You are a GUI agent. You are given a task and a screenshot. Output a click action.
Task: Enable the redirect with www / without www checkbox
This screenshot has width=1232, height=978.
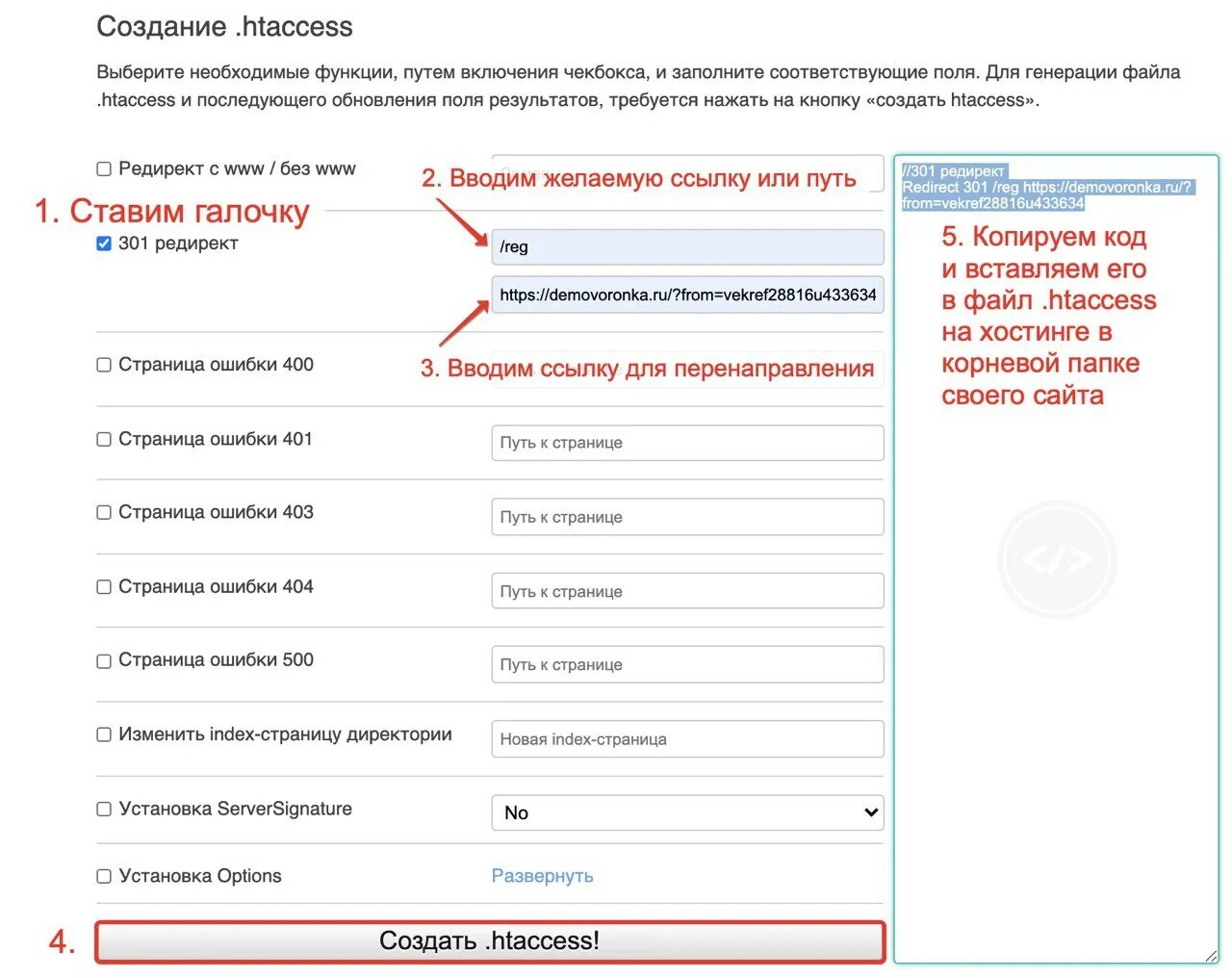pos(104,169)
